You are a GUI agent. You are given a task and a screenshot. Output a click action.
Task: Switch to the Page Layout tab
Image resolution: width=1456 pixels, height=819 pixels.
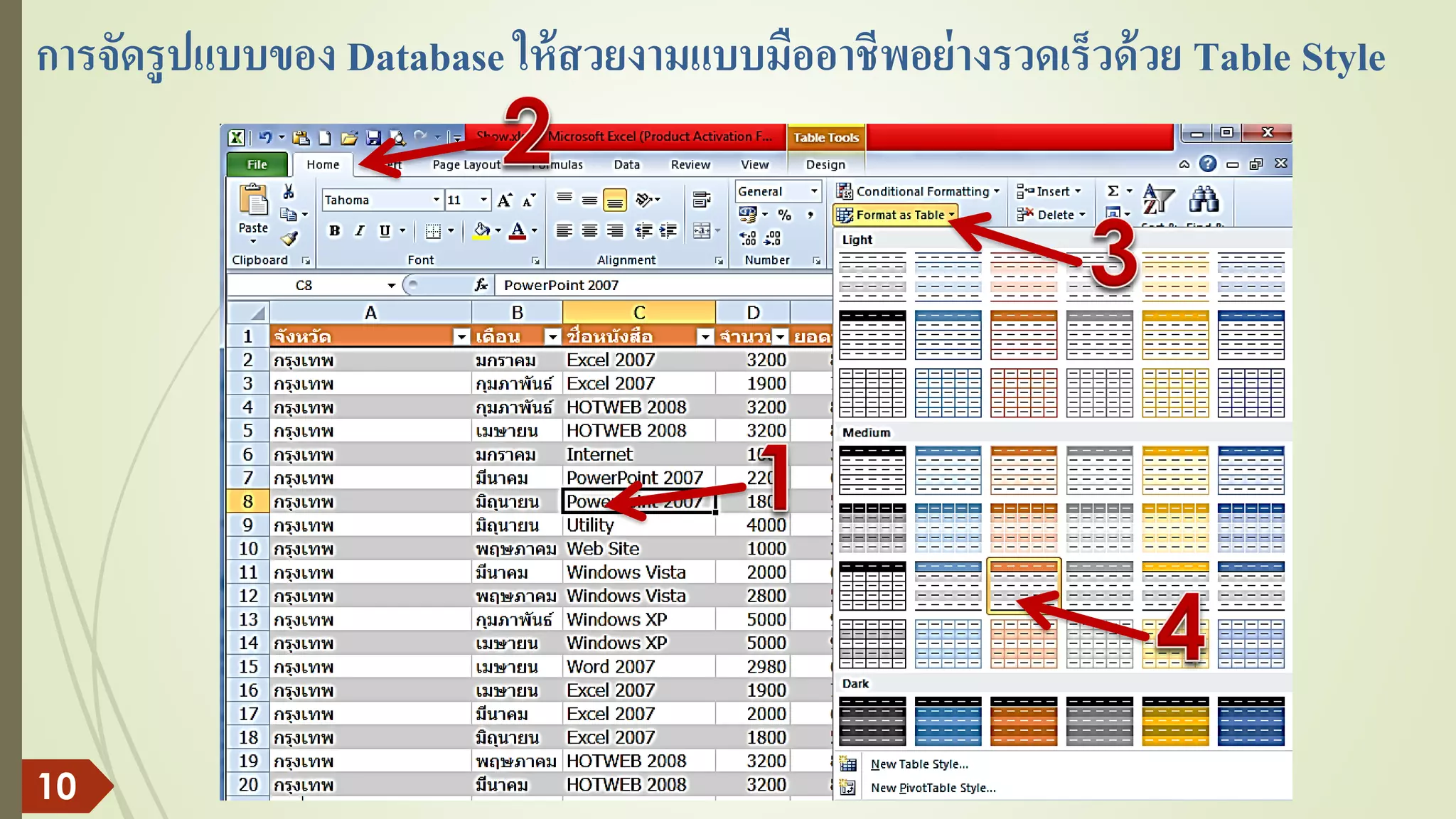coord(466,164)
